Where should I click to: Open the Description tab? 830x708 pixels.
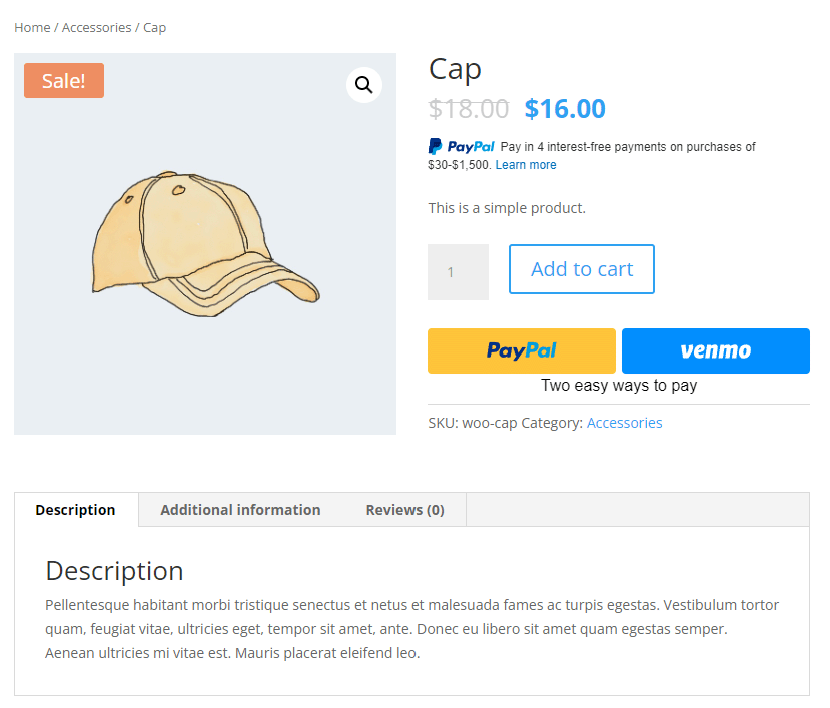coord(75,510)
